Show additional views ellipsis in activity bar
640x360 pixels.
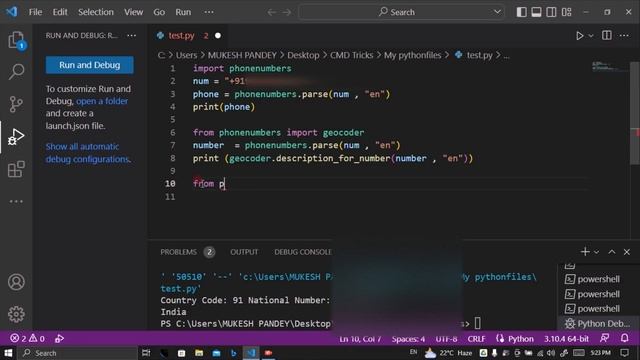tap(16, 201)
